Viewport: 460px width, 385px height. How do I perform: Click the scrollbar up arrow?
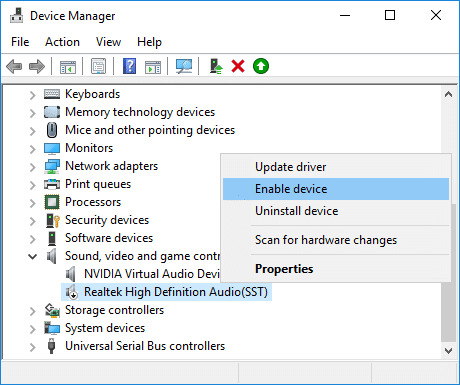[x=448, y=94]
